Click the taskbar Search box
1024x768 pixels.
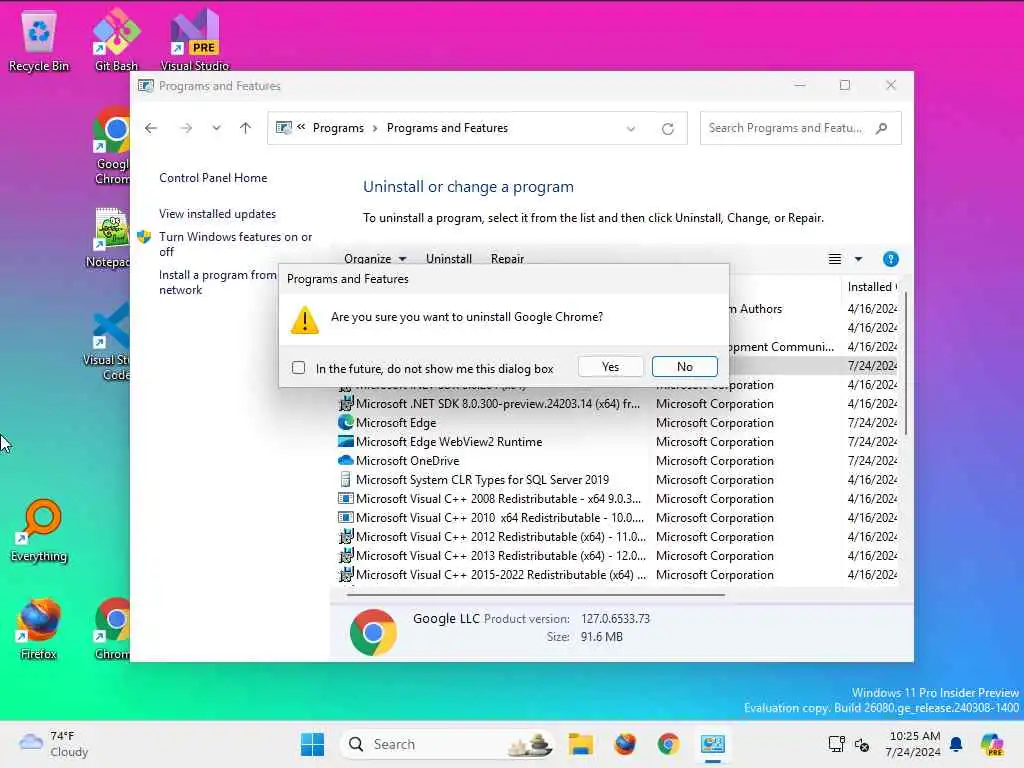pyautogui.click(x=447, y=744)
